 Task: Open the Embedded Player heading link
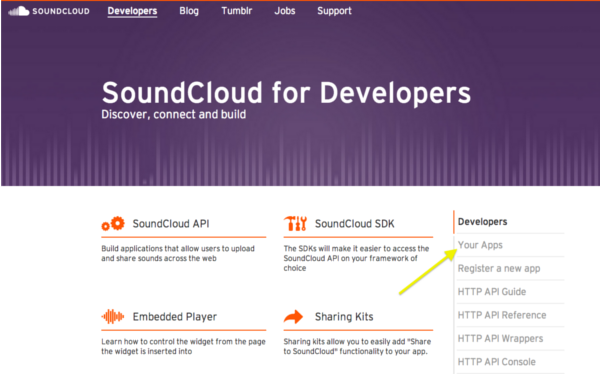coord(175,317)
